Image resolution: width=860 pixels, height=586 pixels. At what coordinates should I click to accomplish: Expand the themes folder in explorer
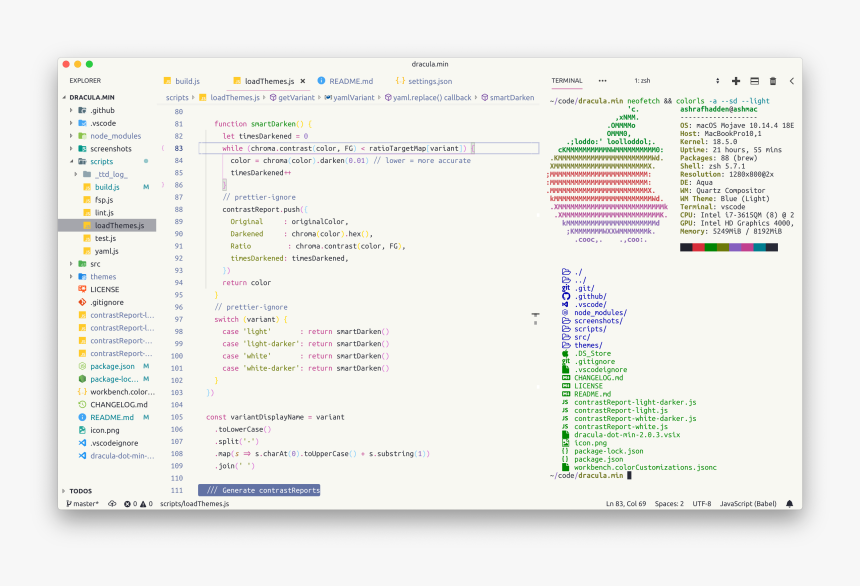pos(102,277)
